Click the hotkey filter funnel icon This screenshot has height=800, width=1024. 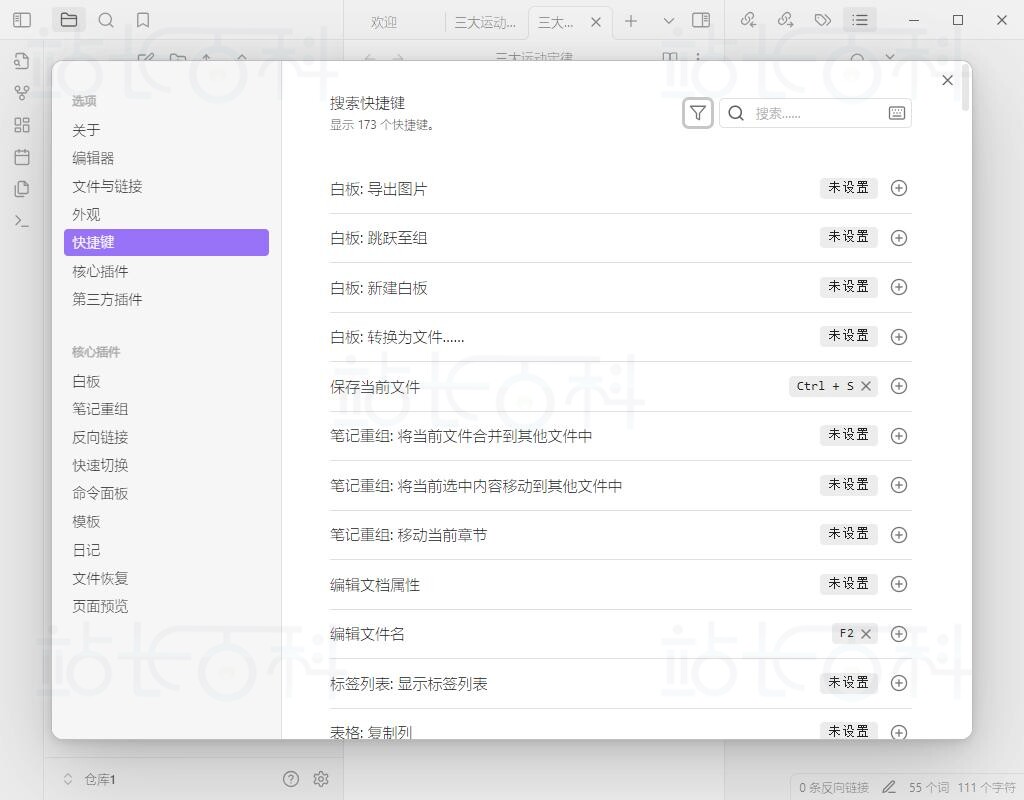pos(698,113)
